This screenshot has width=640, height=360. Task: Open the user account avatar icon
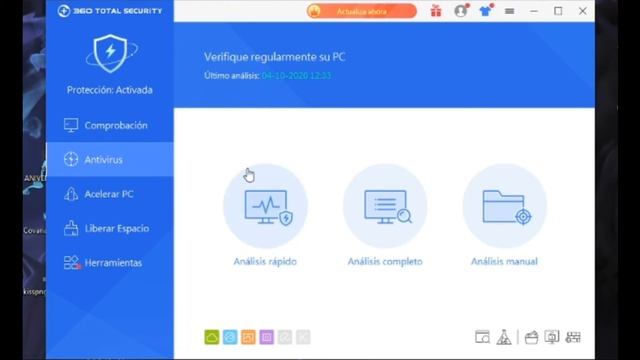[460, 11]
